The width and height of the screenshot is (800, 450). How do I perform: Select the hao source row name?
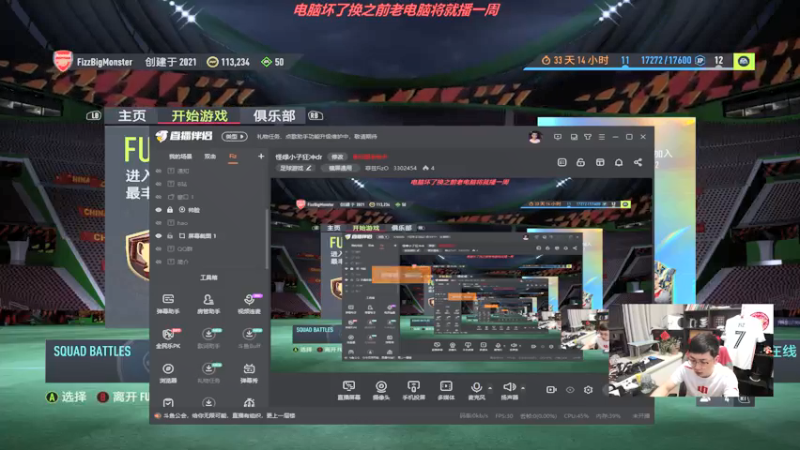183,223
